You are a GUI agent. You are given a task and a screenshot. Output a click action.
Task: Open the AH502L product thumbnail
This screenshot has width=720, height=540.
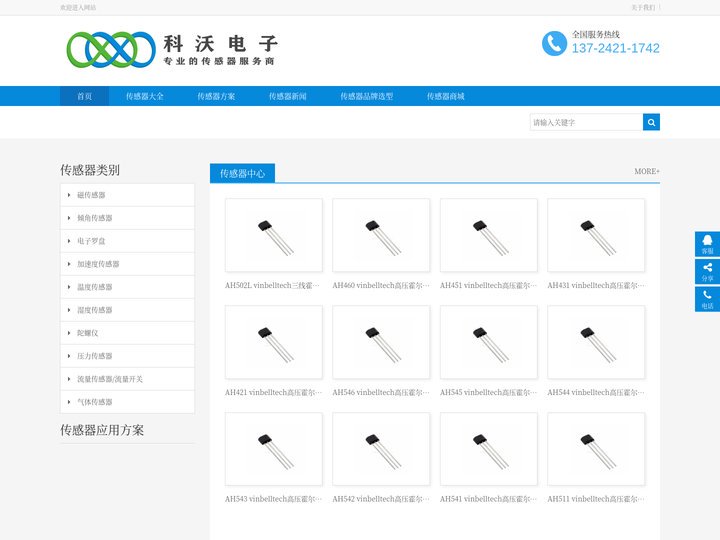coord(274,235)
